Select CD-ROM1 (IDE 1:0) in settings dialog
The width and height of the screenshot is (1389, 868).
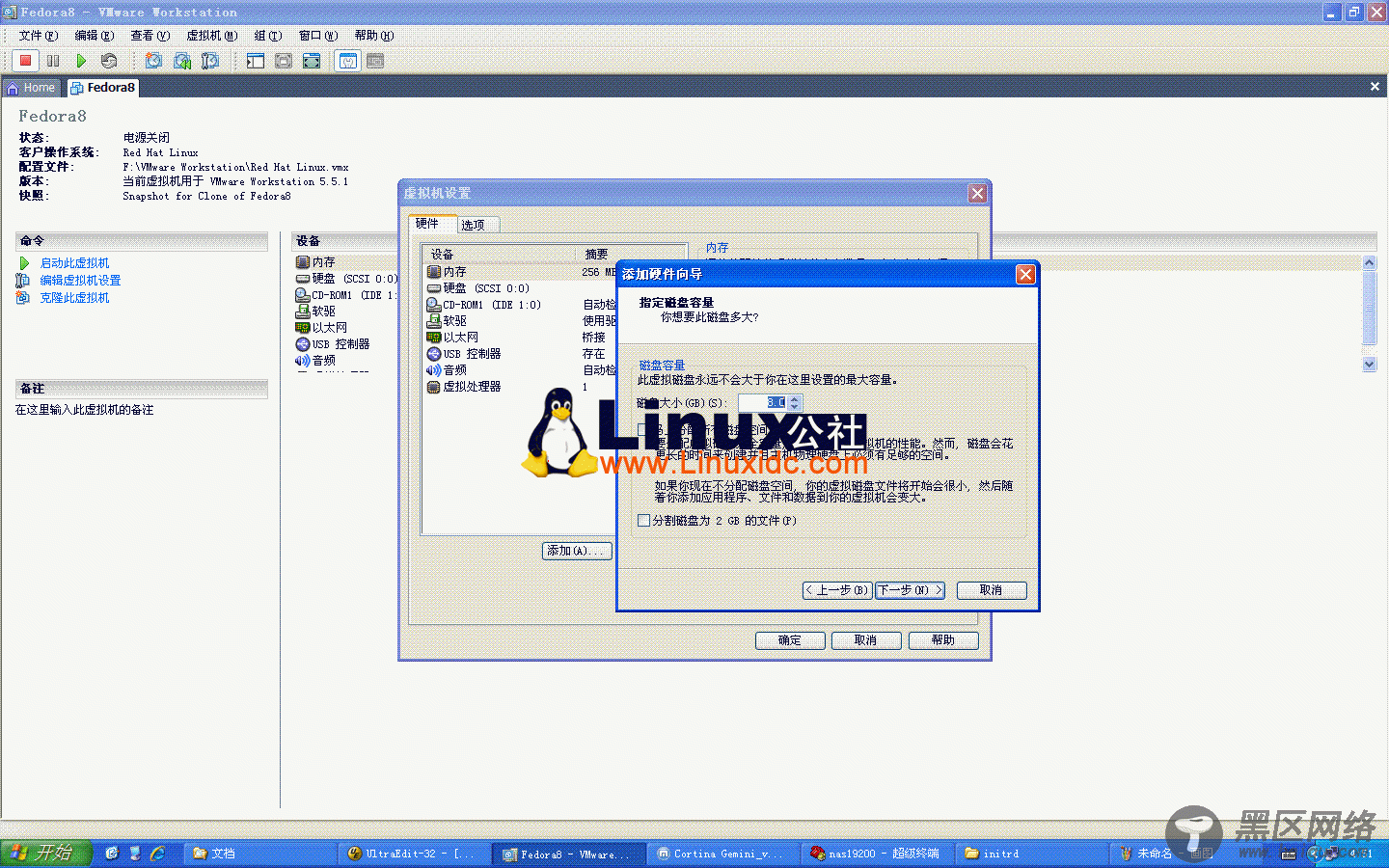pyautogui.click(x=492, y=305)
